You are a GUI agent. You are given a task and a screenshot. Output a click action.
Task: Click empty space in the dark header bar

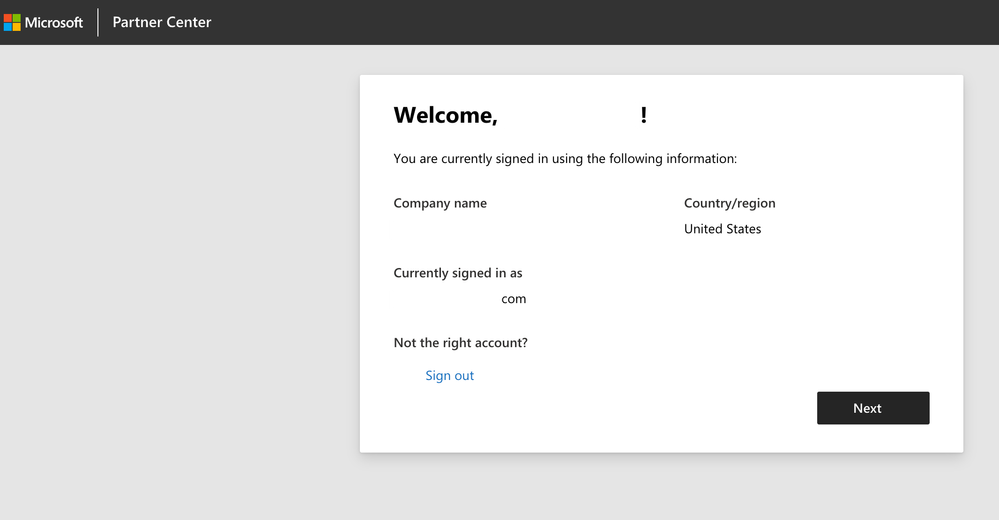[600, 22]
